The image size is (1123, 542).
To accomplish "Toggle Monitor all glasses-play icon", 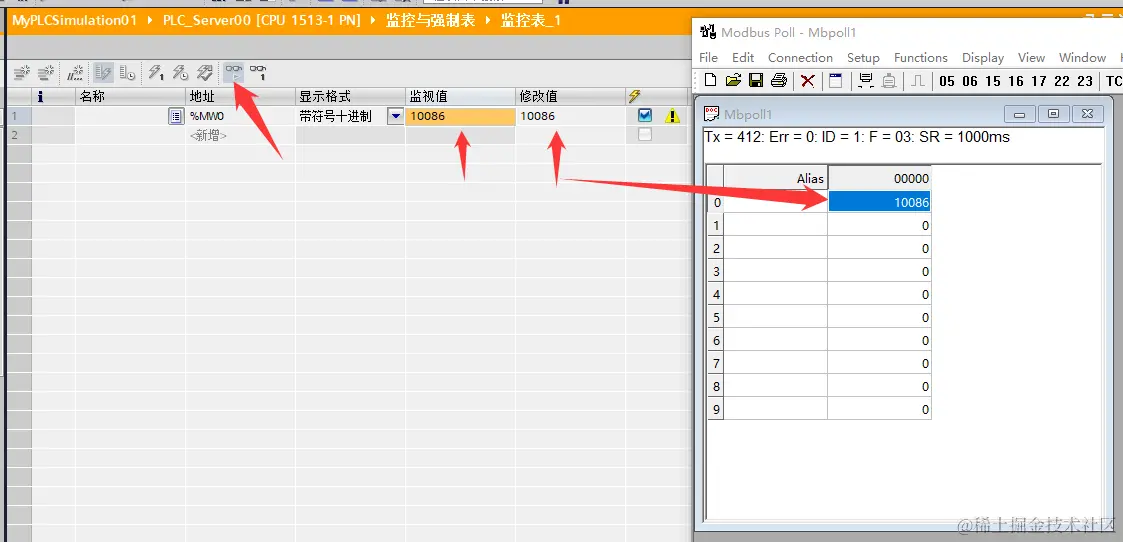I will (233, 72).
